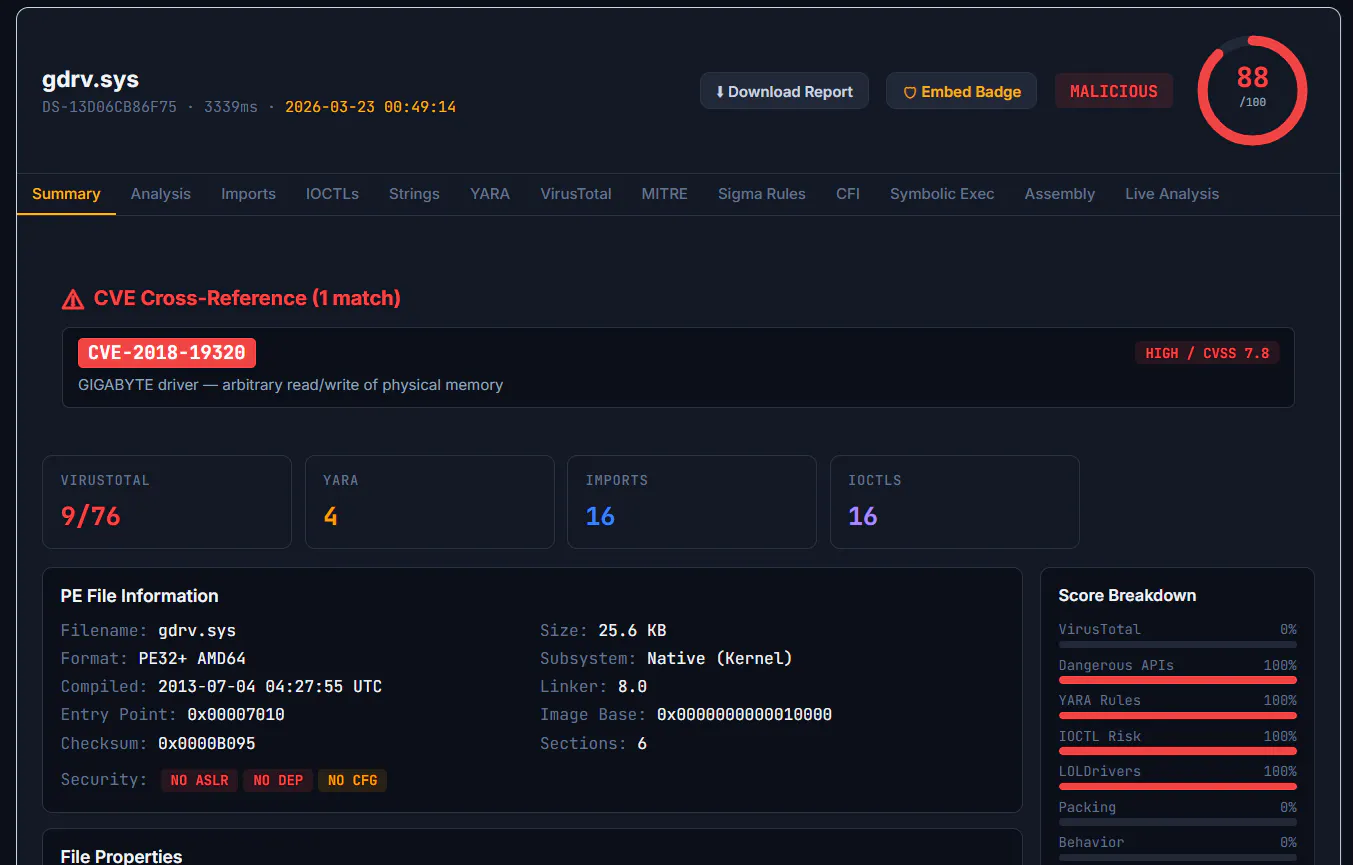This screenshot has height=865, width=1353.
Task: Open the Imports tab
Action: (248, 194)
